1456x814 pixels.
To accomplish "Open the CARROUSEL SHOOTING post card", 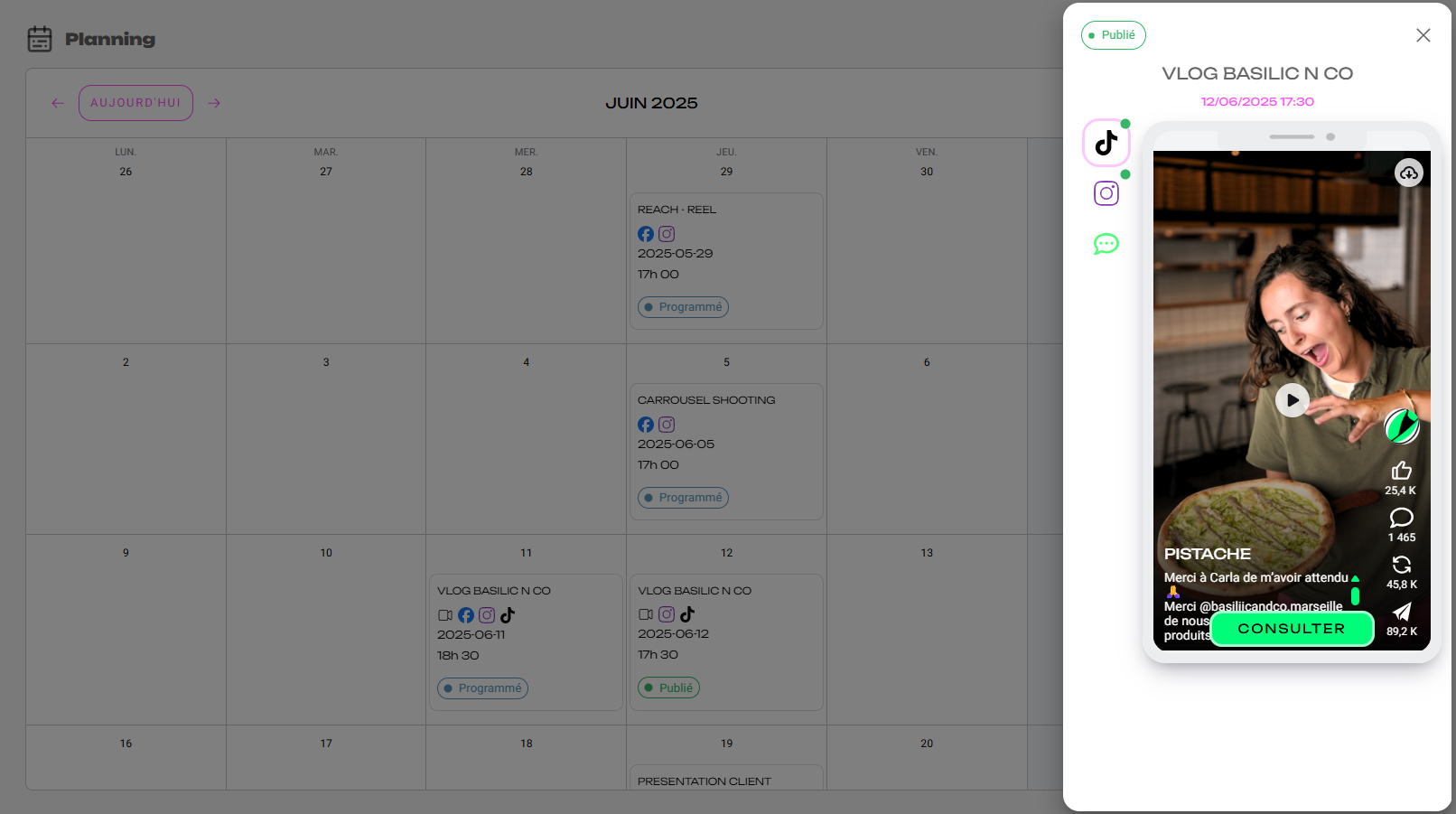I will point(726,451).
